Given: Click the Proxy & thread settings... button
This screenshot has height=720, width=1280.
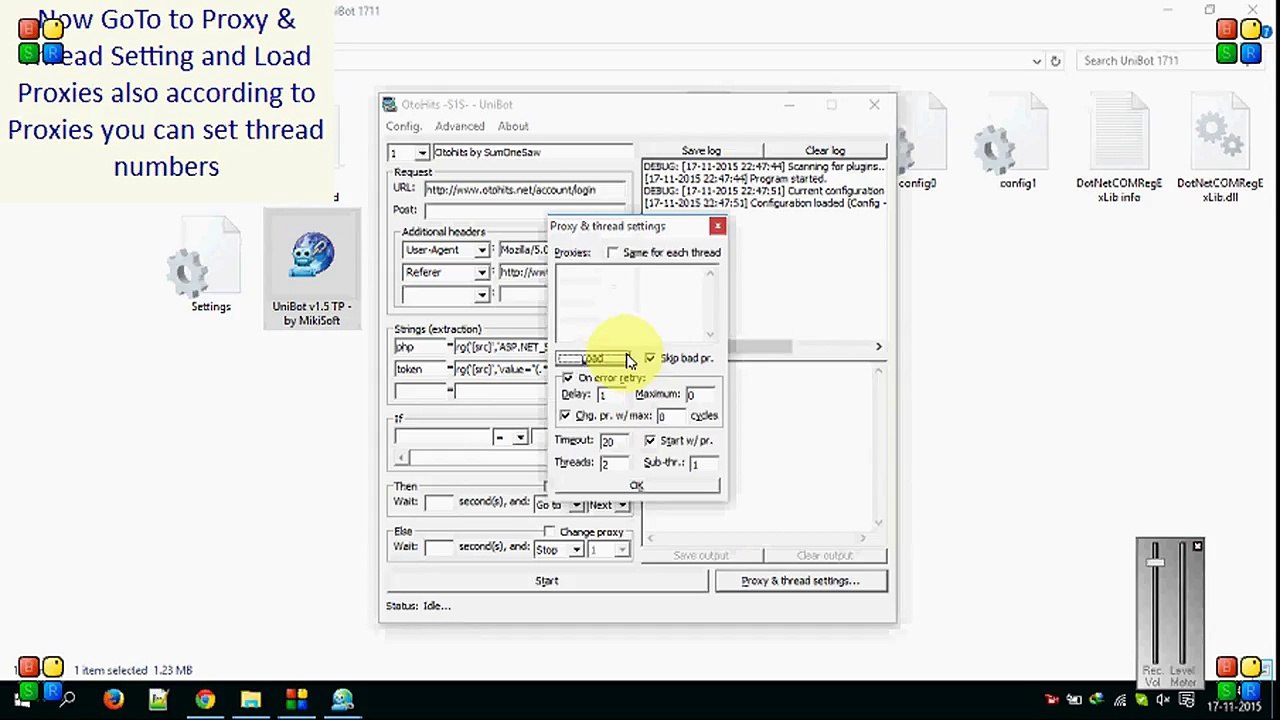Looking at the screenshot, I should (800, 581).
